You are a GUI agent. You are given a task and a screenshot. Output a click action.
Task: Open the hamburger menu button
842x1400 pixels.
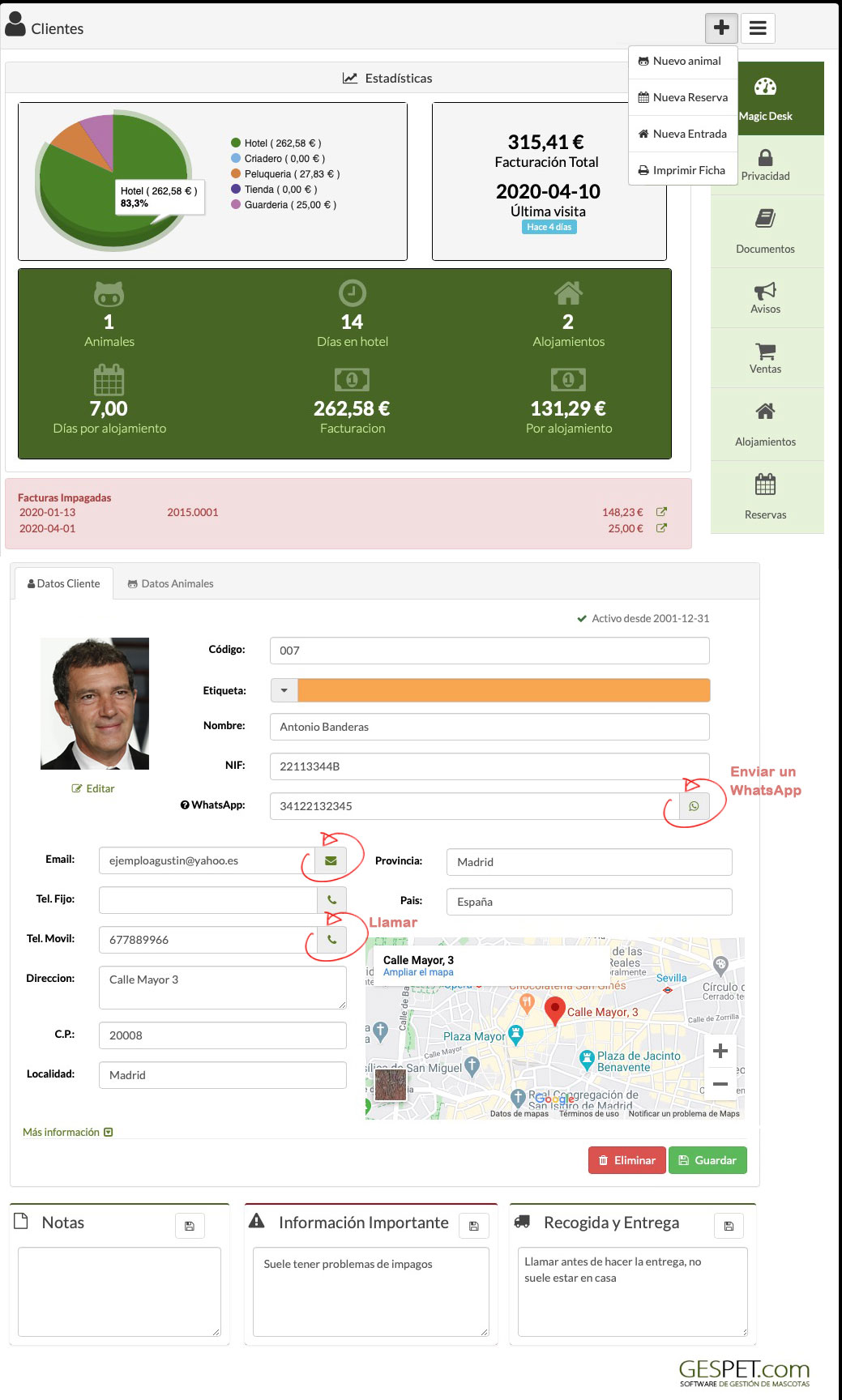pyautogui.click(x=758, y=28)
